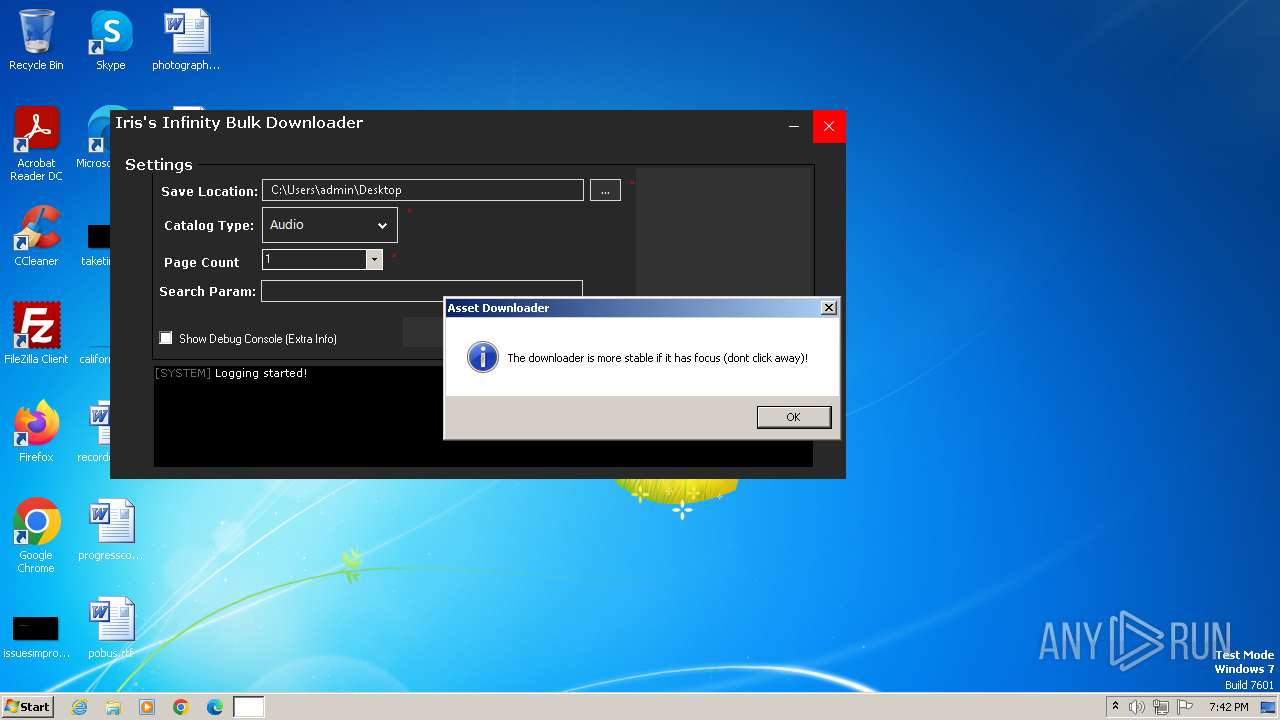Open Action Center flag tray icon
This screenshot has height=720, width=1280.
coord(1185,707)
